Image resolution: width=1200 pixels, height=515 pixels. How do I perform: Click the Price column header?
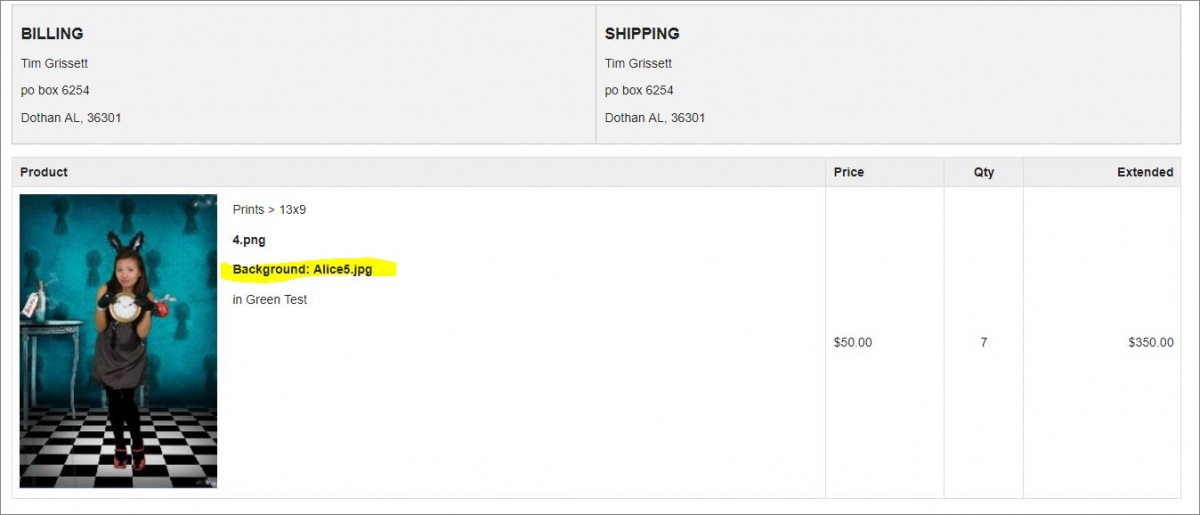(849, 172)
